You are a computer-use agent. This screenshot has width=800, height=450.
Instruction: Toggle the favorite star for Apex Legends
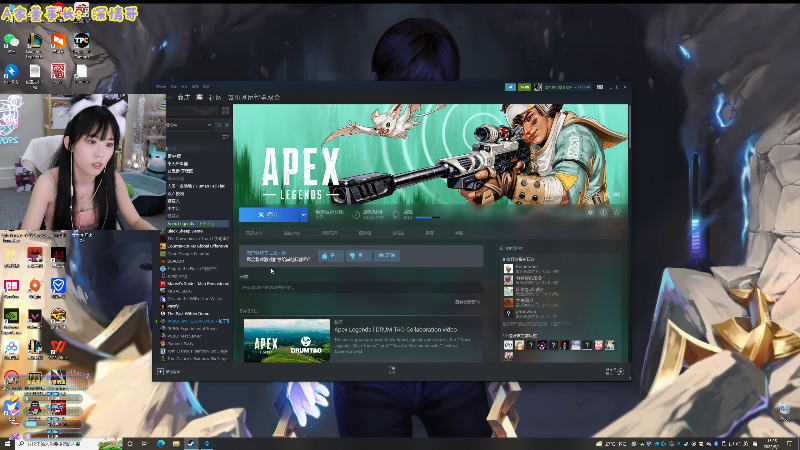[x=616, y=212]
